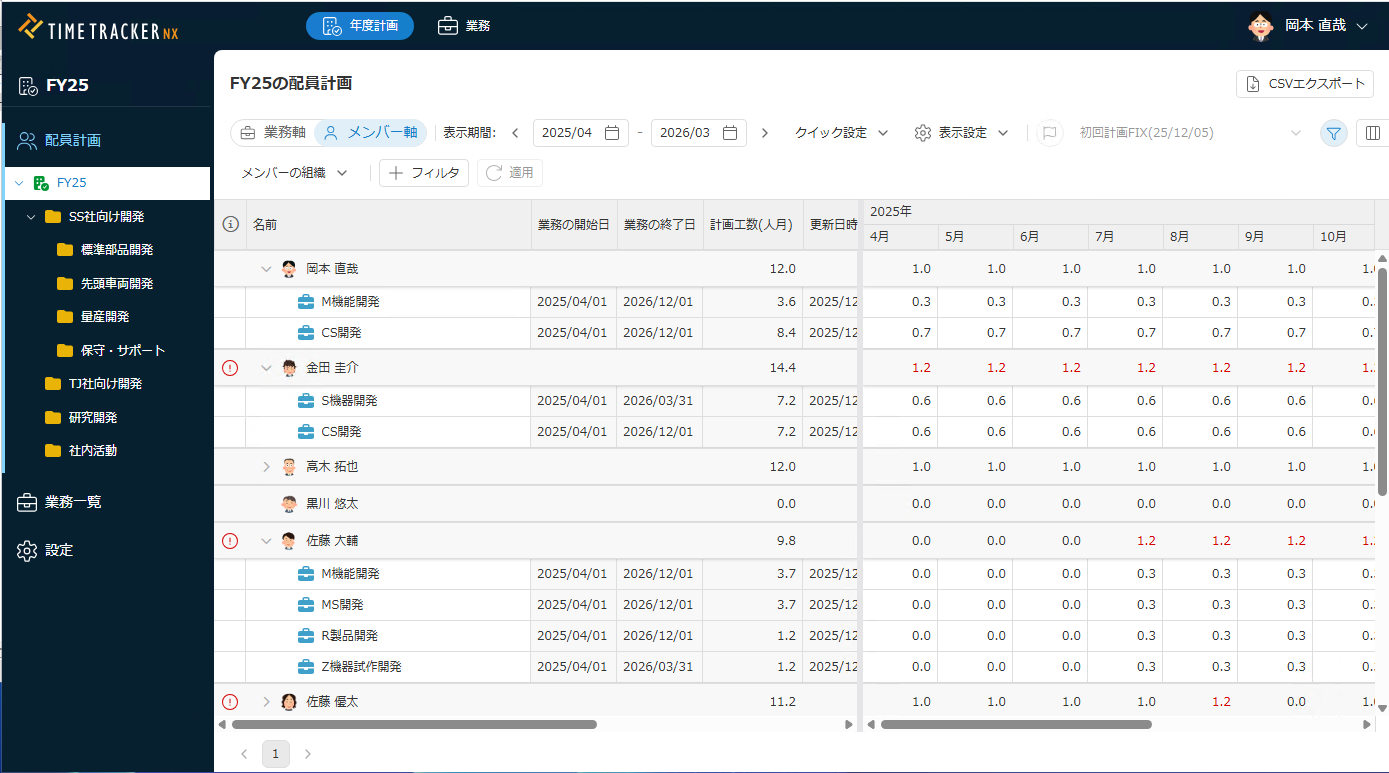The width and height of the screenshot is (1389, 773).
Task: Open the メンバーの組織 dropdown
Action: 294,173
